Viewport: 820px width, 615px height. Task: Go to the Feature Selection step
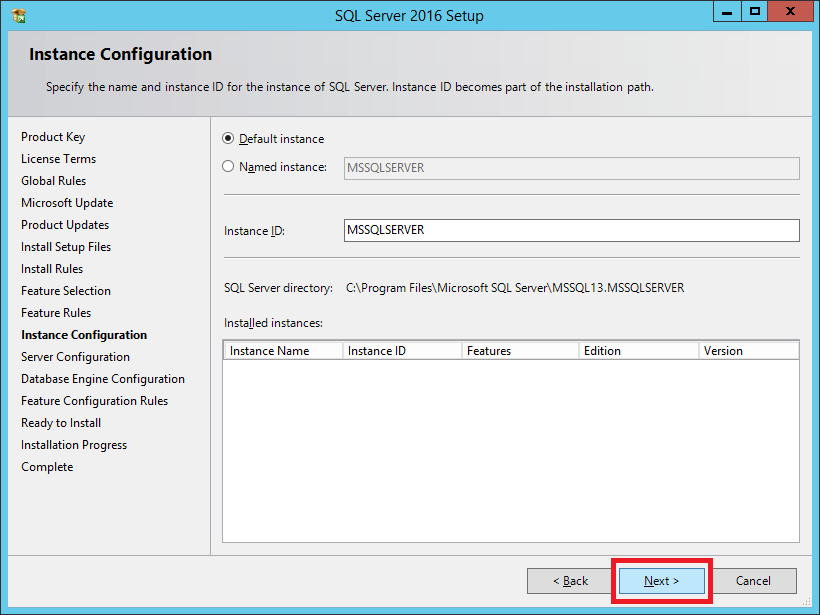[66, 291]
